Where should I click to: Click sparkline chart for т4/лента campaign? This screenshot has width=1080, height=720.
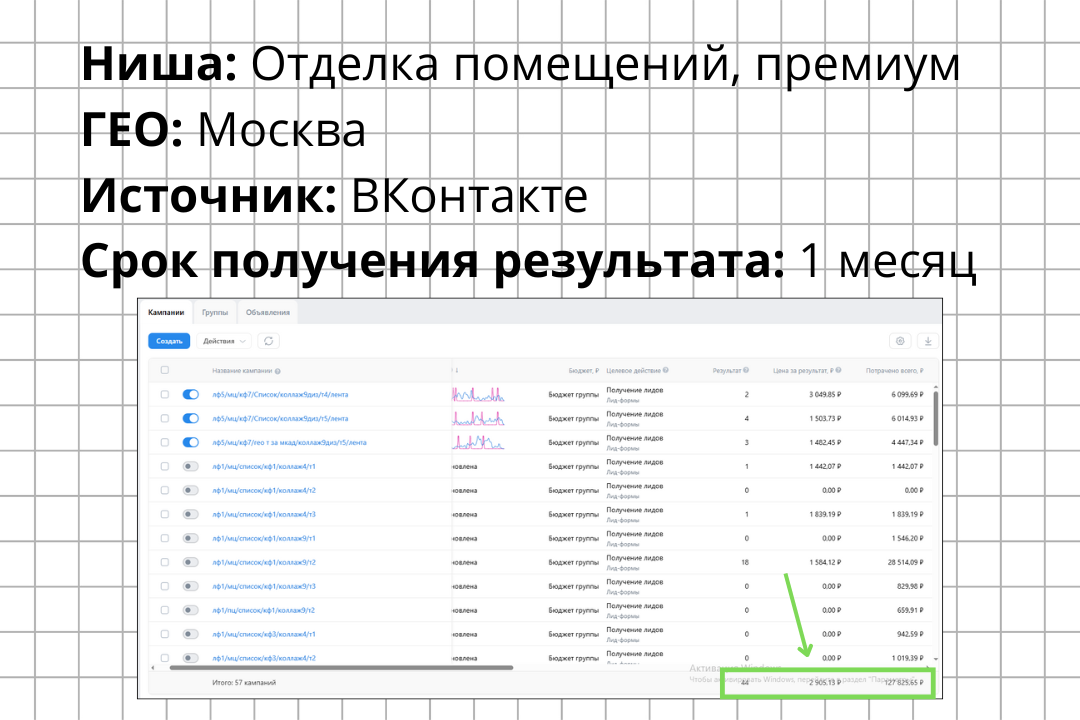(479, 395)
